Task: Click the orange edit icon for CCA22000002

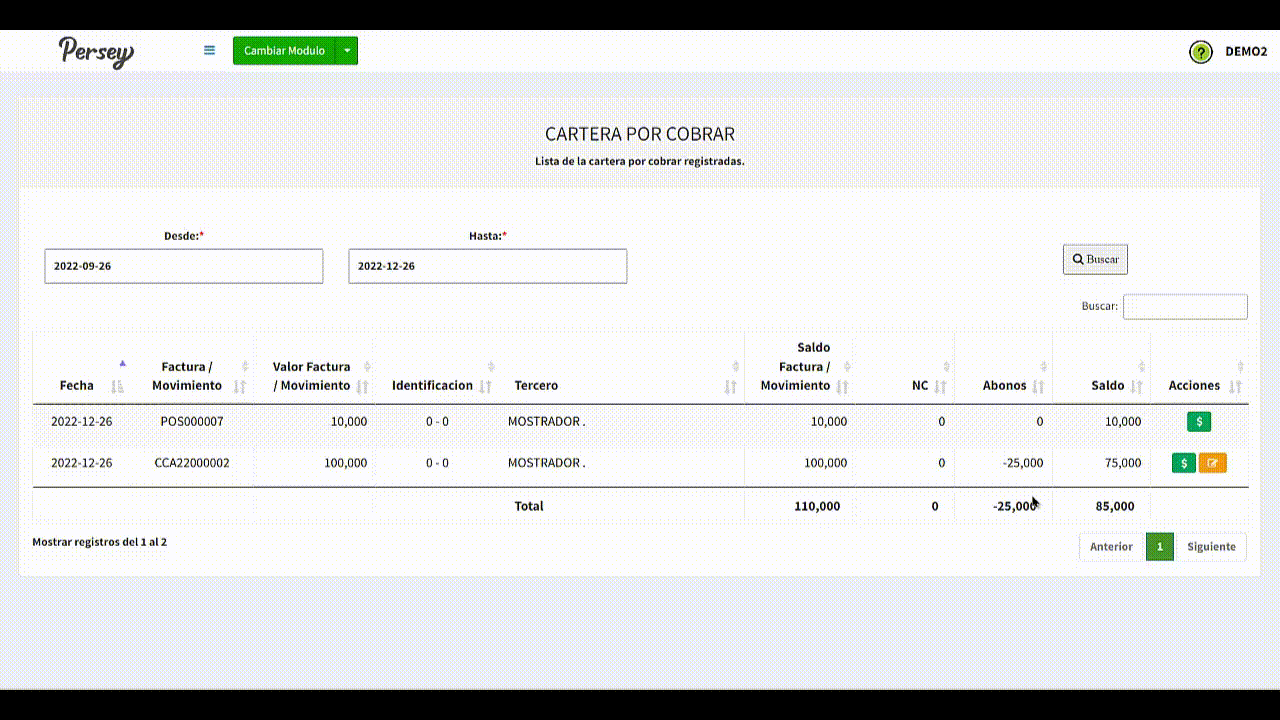Action: pos(1213,463)
